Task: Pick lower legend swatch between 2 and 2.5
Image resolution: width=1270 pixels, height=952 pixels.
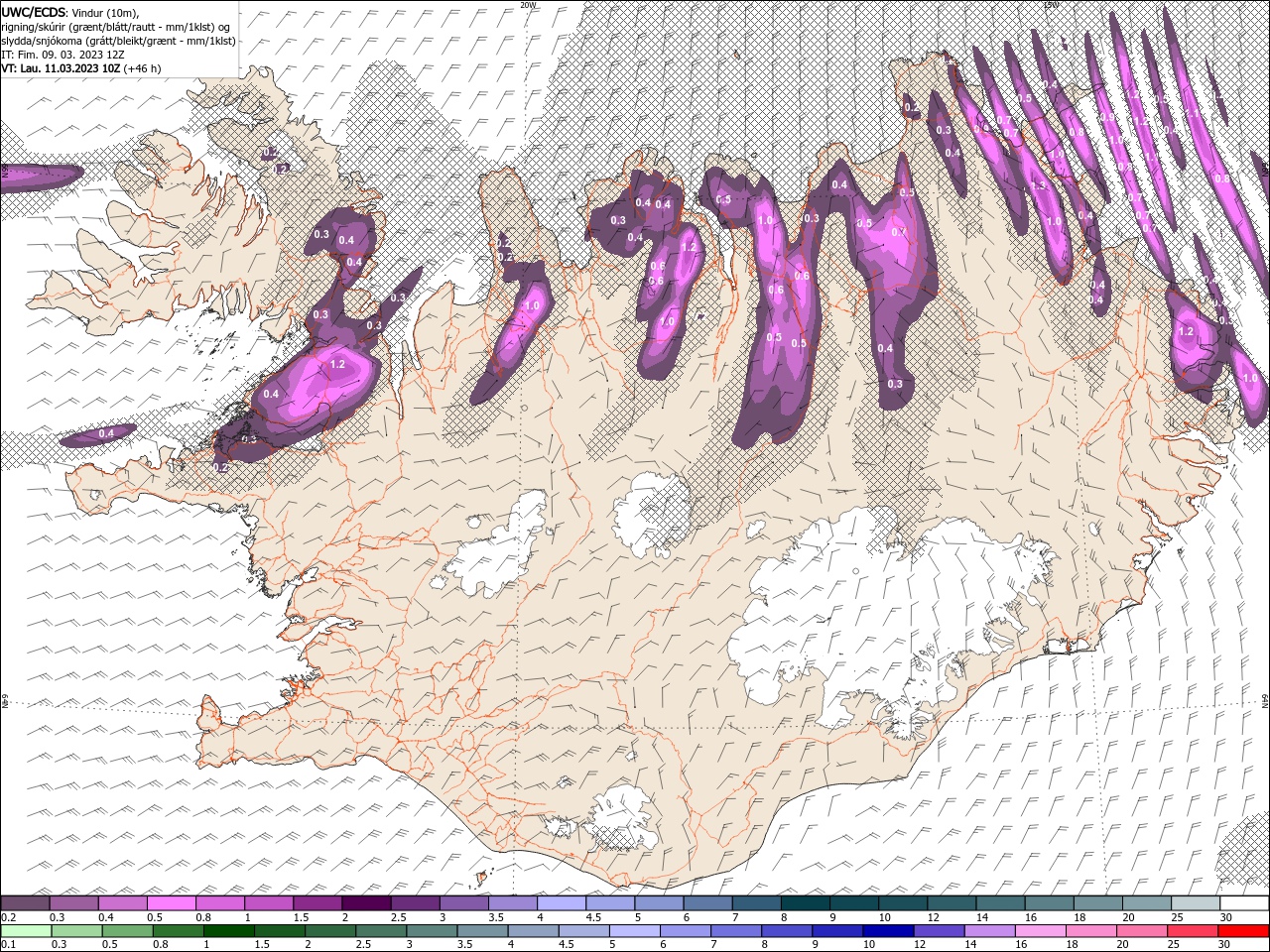Action: click(330, 931)
